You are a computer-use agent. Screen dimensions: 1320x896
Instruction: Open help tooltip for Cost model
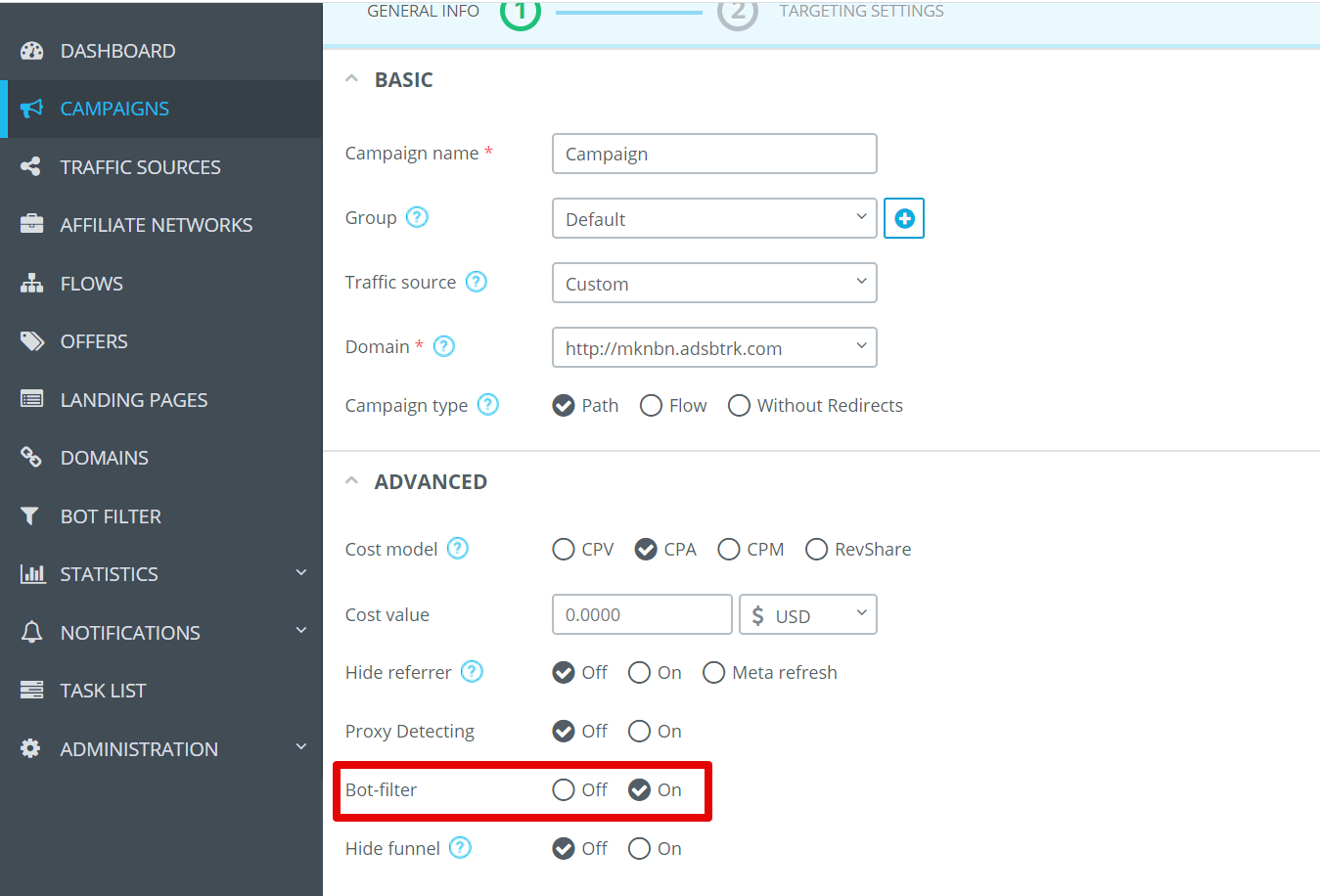coord(458,548)
